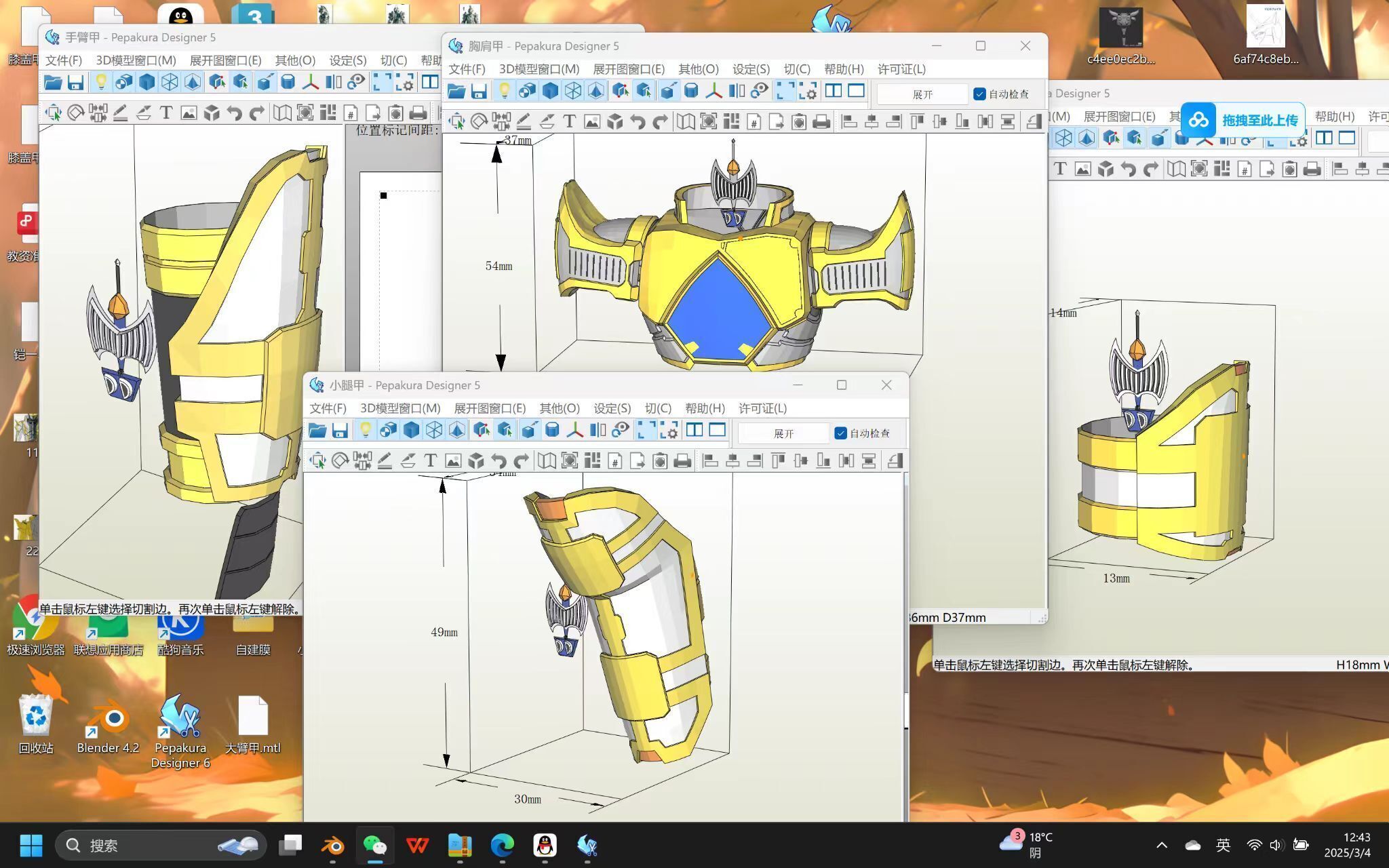1389x868 pixels.
Task: Click the single-pane layout icon in 小腿甲 window
Action: pyautogui.click(x=718, y=430)
